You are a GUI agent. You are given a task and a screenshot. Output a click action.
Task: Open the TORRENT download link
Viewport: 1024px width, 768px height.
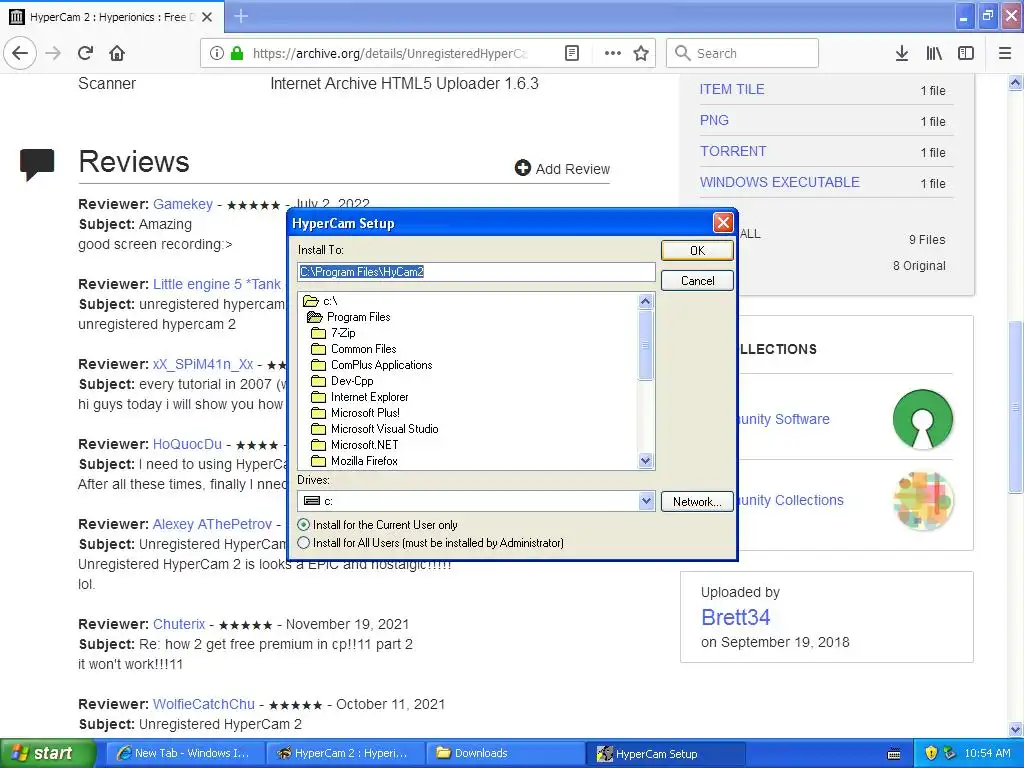733,151
